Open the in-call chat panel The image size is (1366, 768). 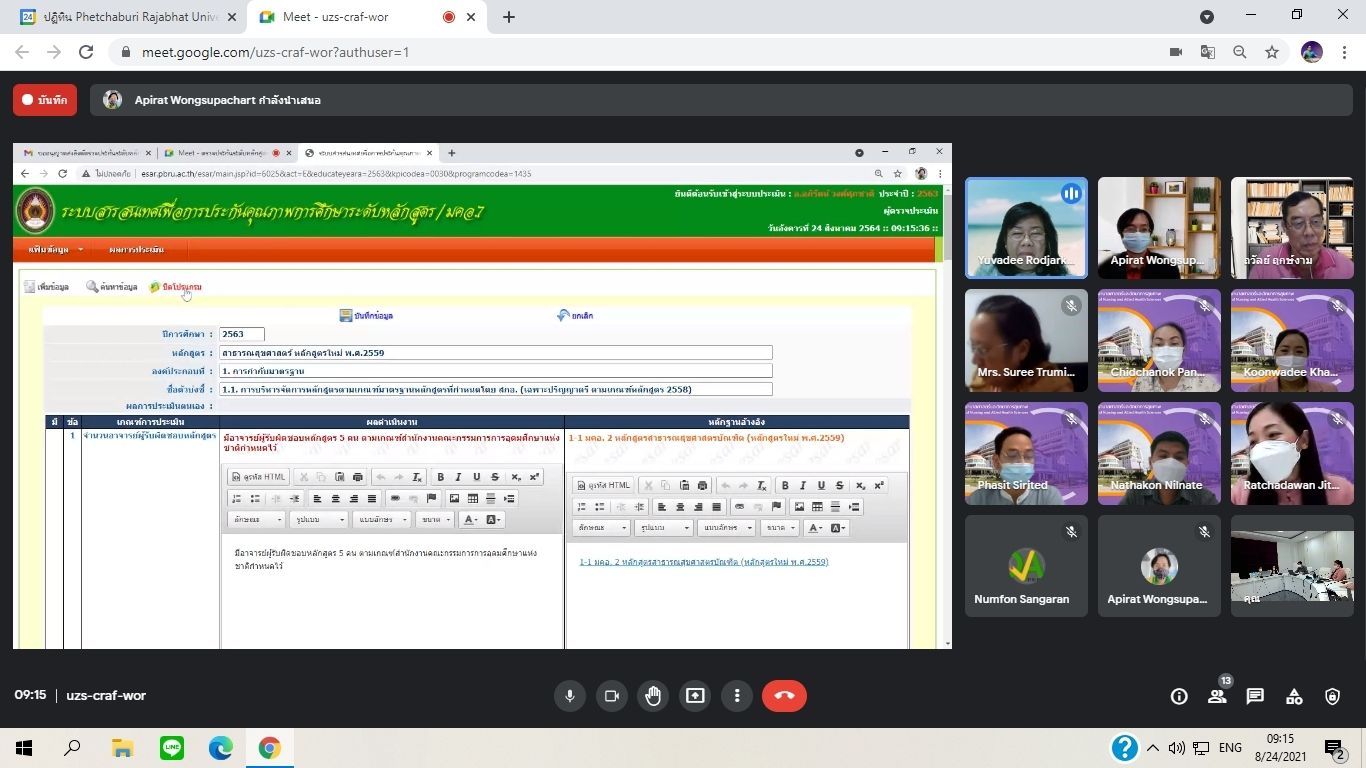(1255, 697)
